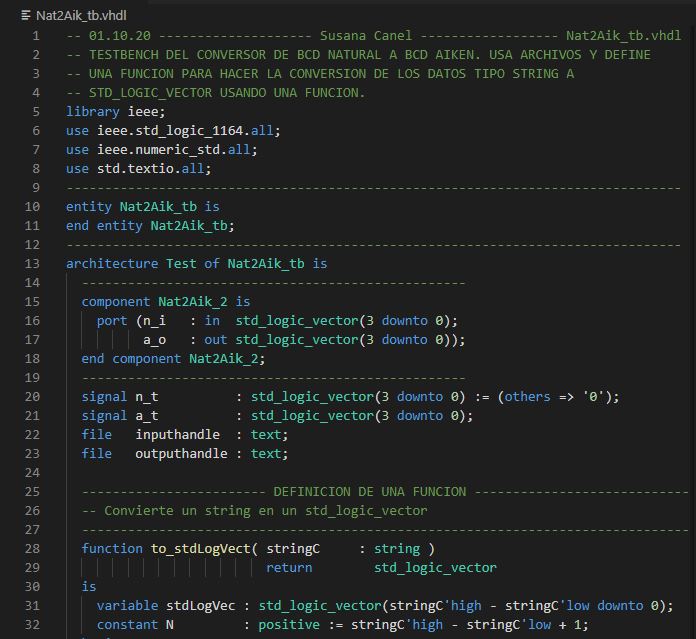Click the 'entity' keyword on line 10
The width and height of the screenshot is (696, 639).
pos(89,207)
